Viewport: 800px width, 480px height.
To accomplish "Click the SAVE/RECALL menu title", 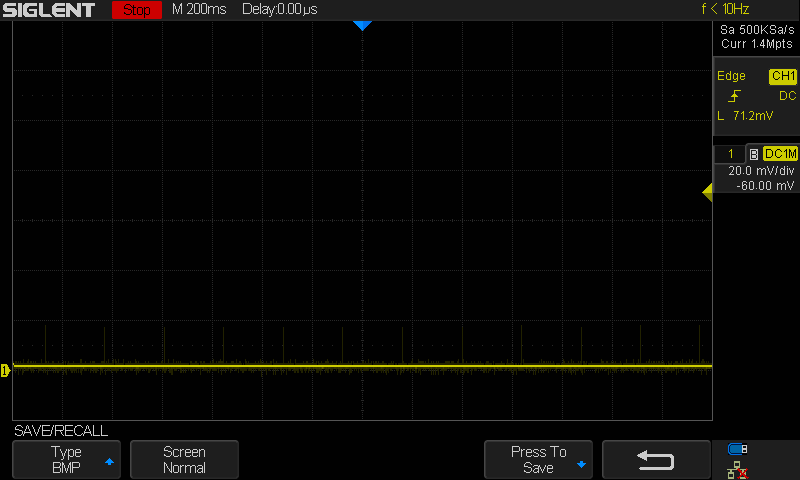I will pyautogui.click(x=61, y=431).
